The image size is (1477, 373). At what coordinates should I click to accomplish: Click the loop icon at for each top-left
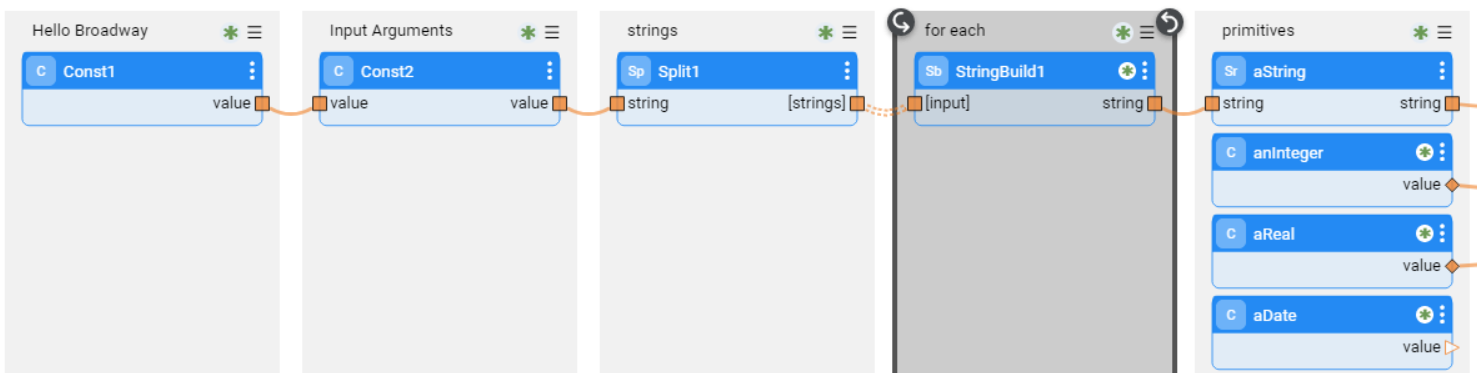(901, 21)
